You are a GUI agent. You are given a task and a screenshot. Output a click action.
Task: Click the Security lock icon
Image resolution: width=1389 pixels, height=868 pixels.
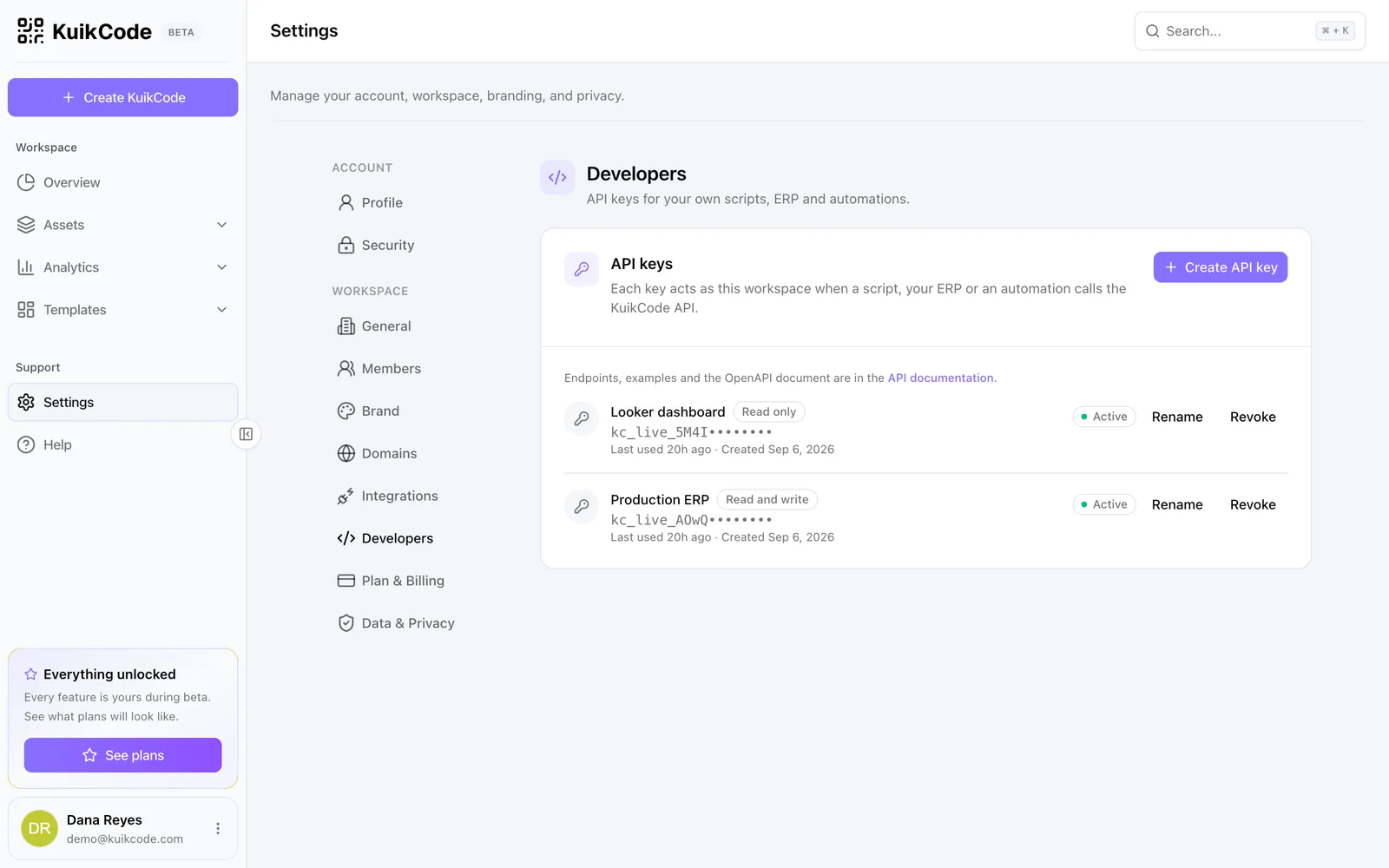point(346,245)
